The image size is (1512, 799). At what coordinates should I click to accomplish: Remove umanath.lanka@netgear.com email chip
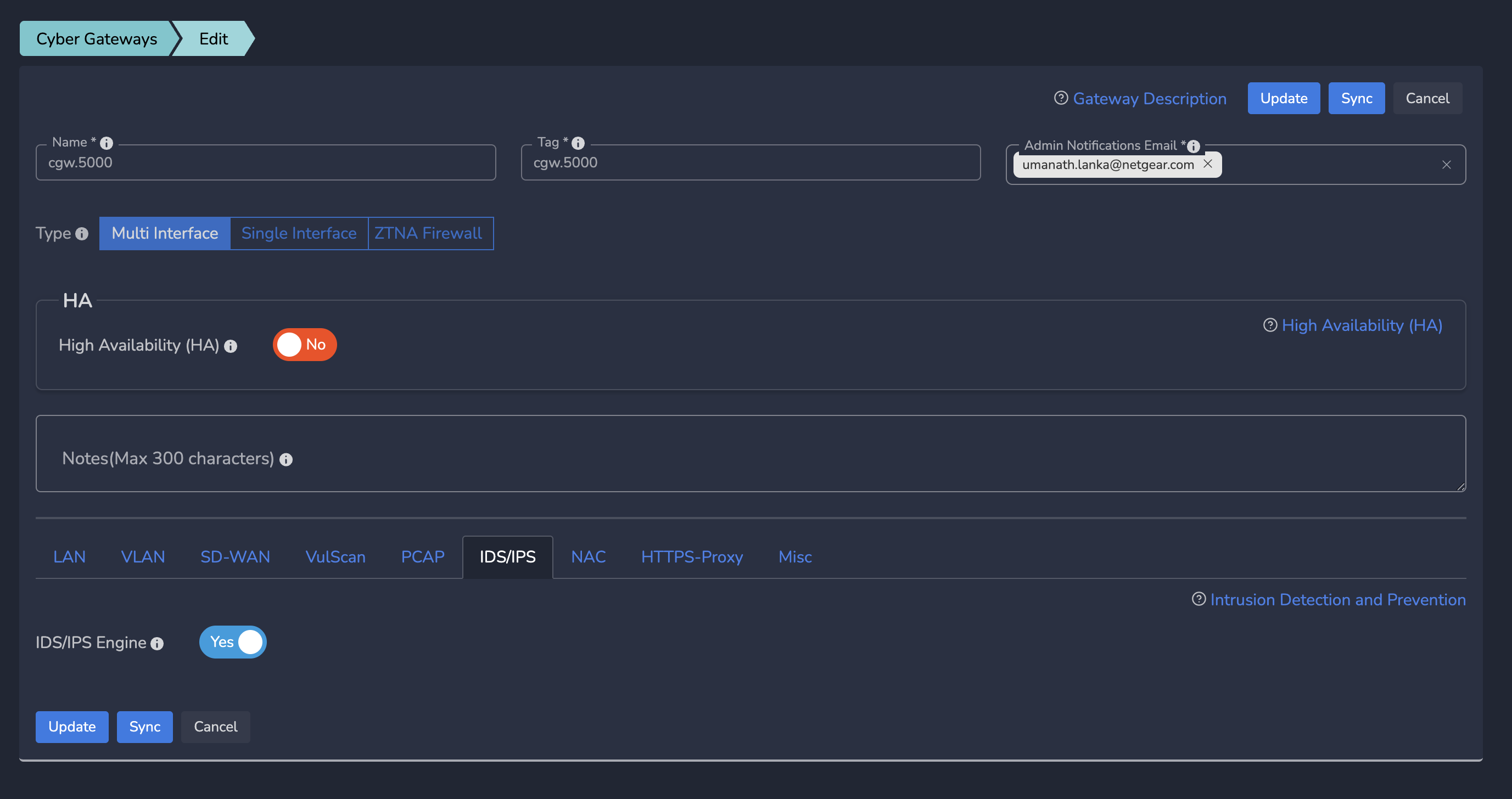click(1208, 164)
